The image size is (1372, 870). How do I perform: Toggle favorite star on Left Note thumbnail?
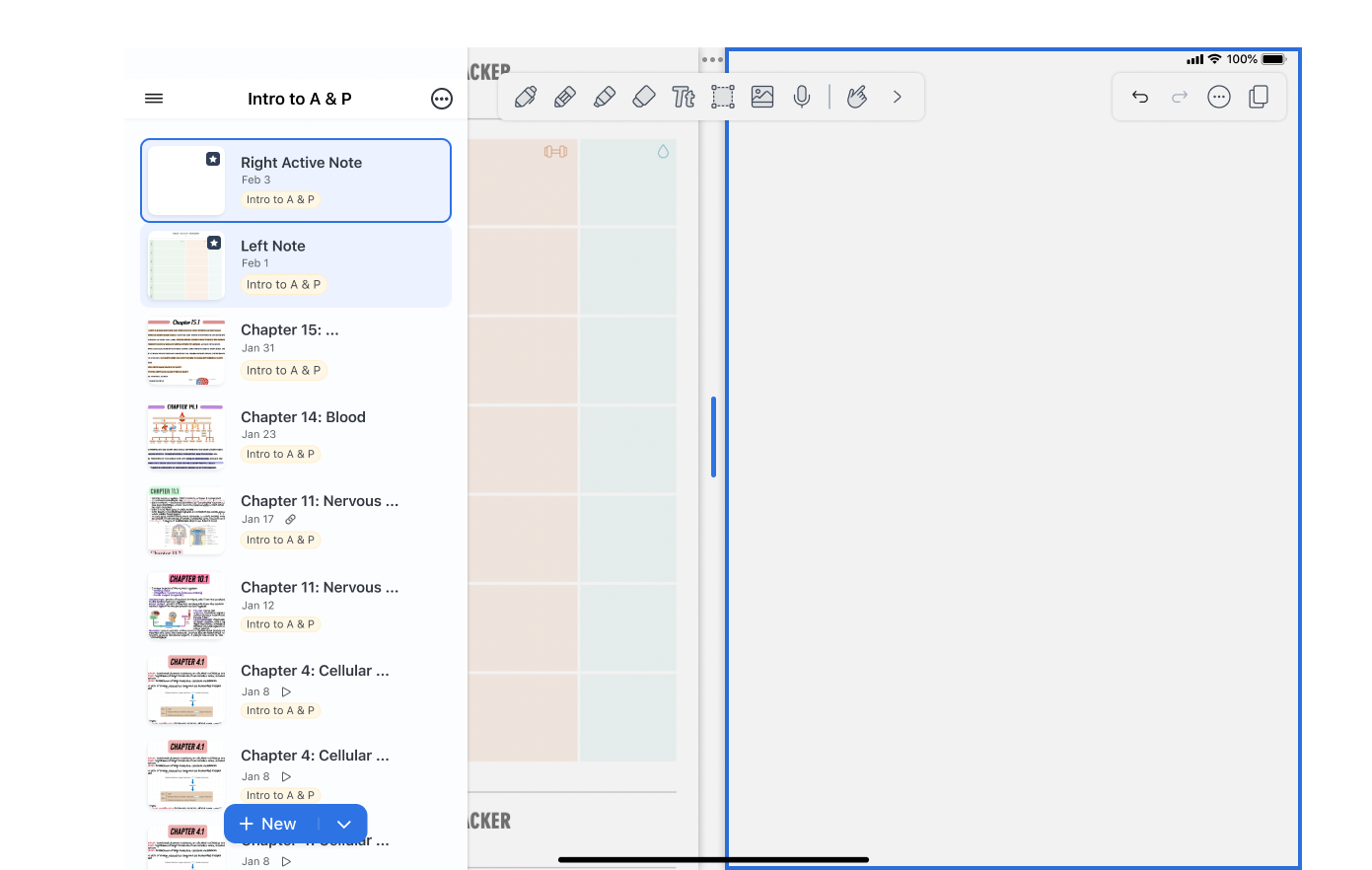pos(214,243)
